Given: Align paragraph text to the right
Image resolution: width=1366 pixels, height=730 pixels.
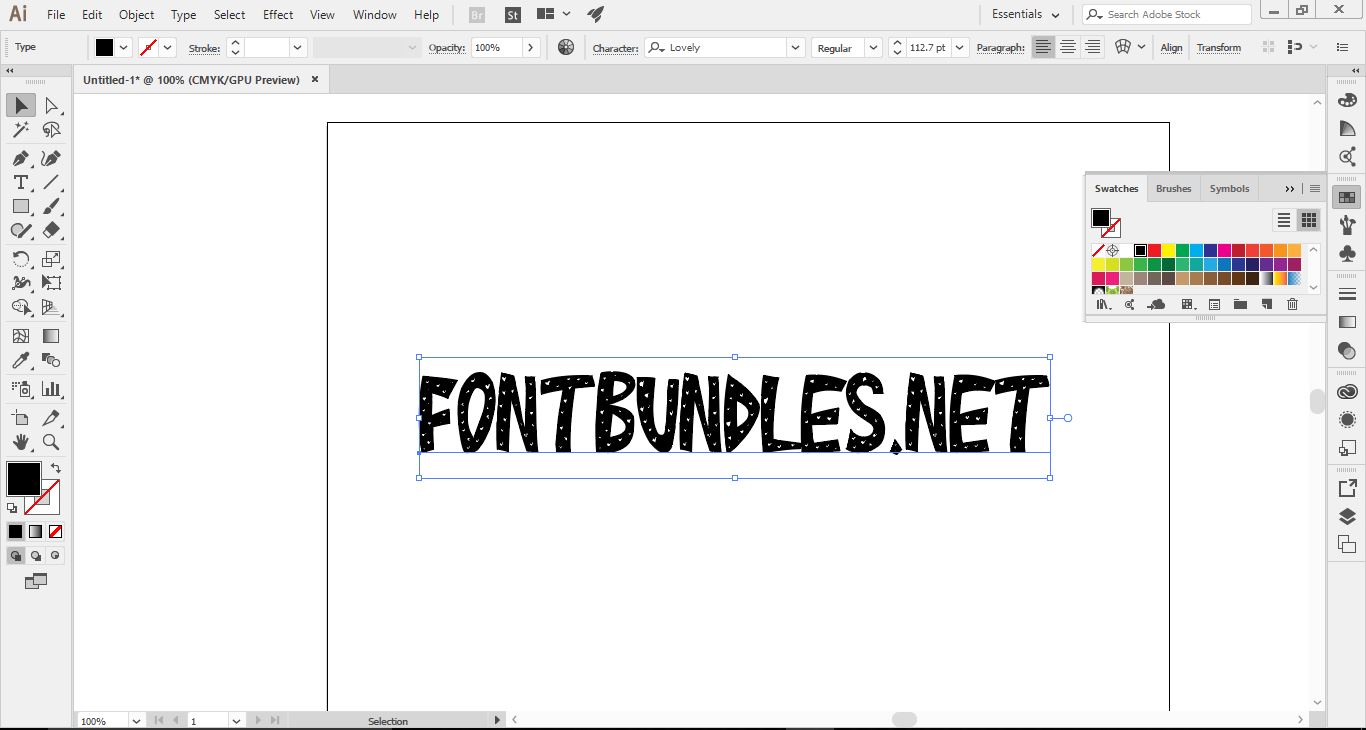Looking at the screenshot, I should pos(1092,47).
